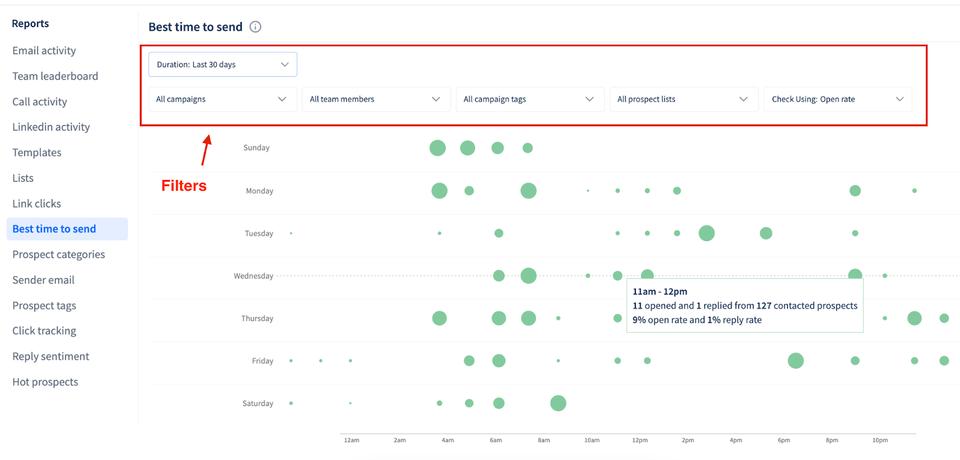
Task: Click the largest Sunday bubble near 4am
Action: (x=437, y=148)
